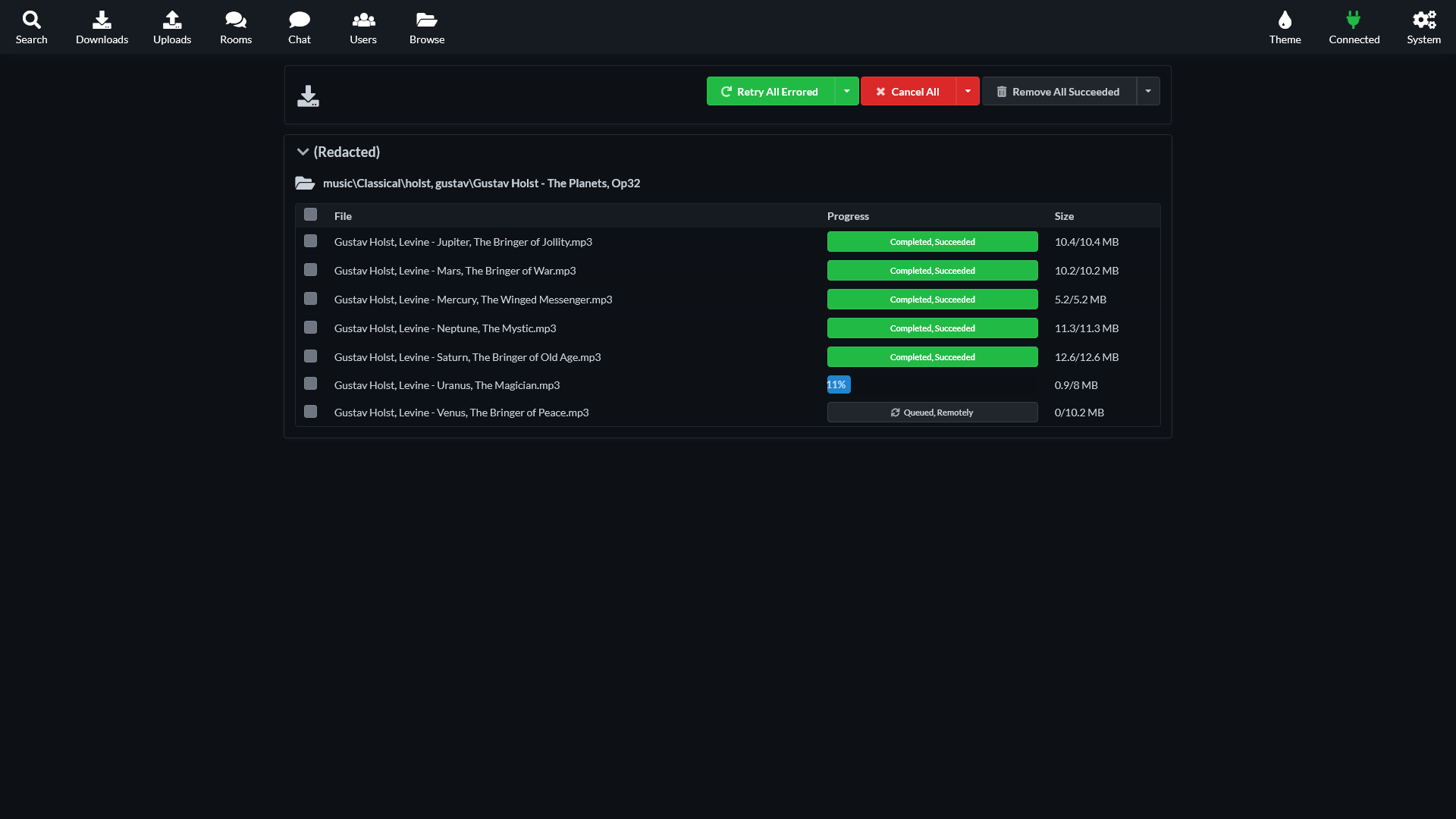
Task: Click the open folder icon beside the music path
Action: [305, 183]
